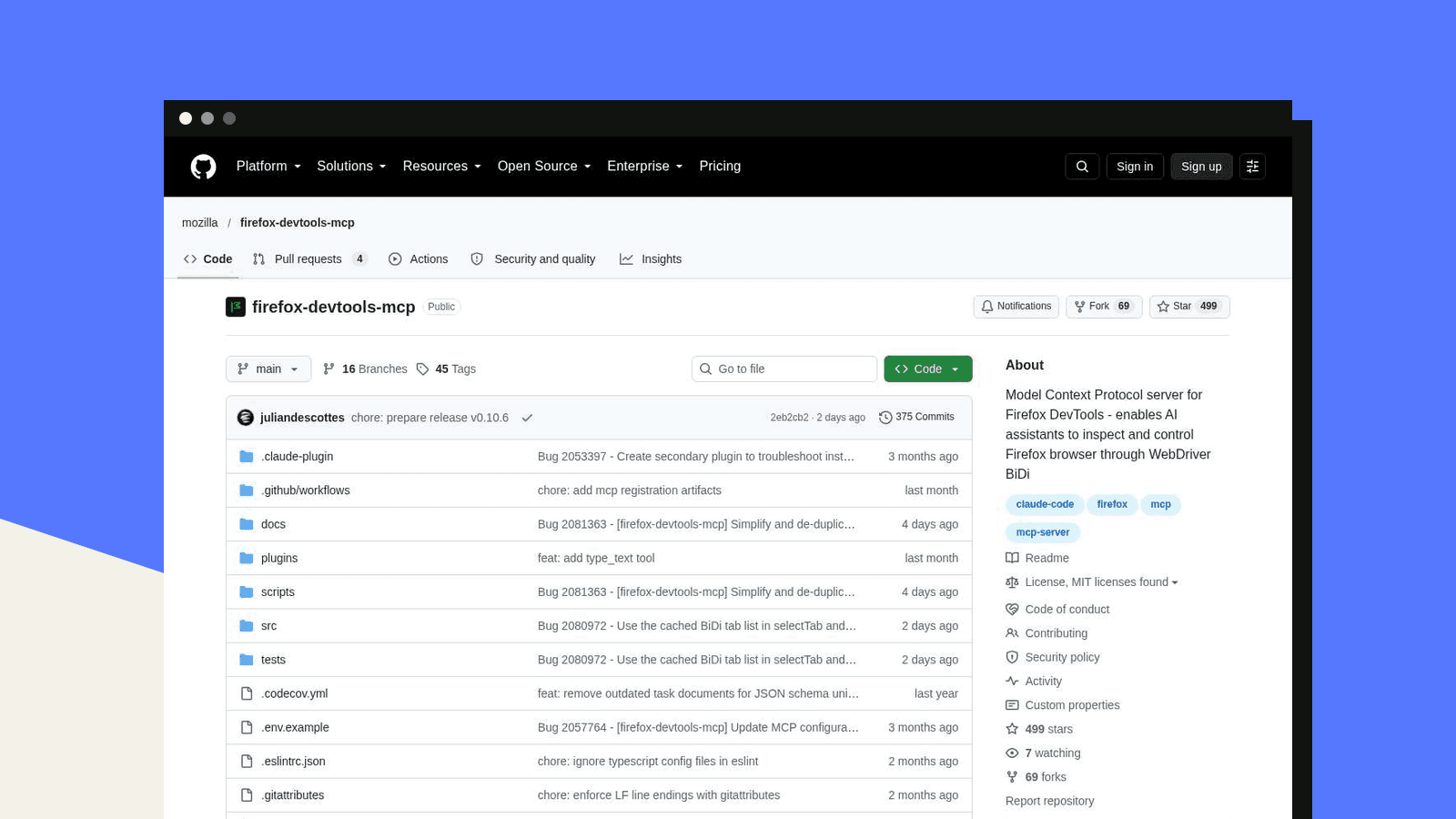The width and height of the screenshot is (1456, 819).
Task: Open the main branch selector dropdown
Action: tap(268, 369)
